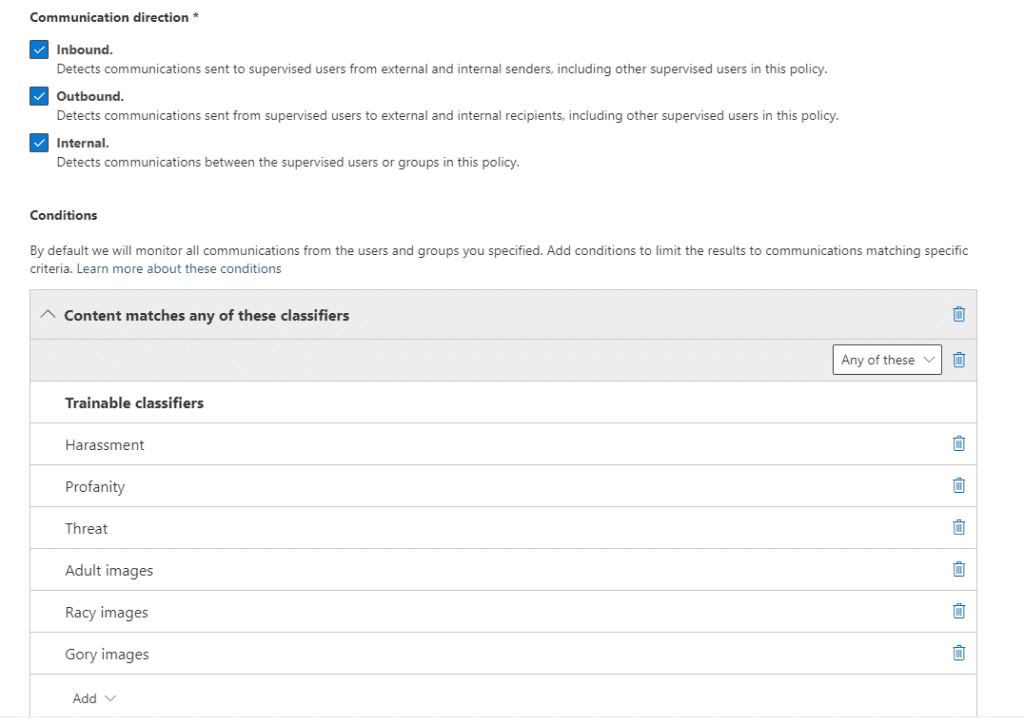Collapse the Content matches any classifiers section

tap(48, 315)
